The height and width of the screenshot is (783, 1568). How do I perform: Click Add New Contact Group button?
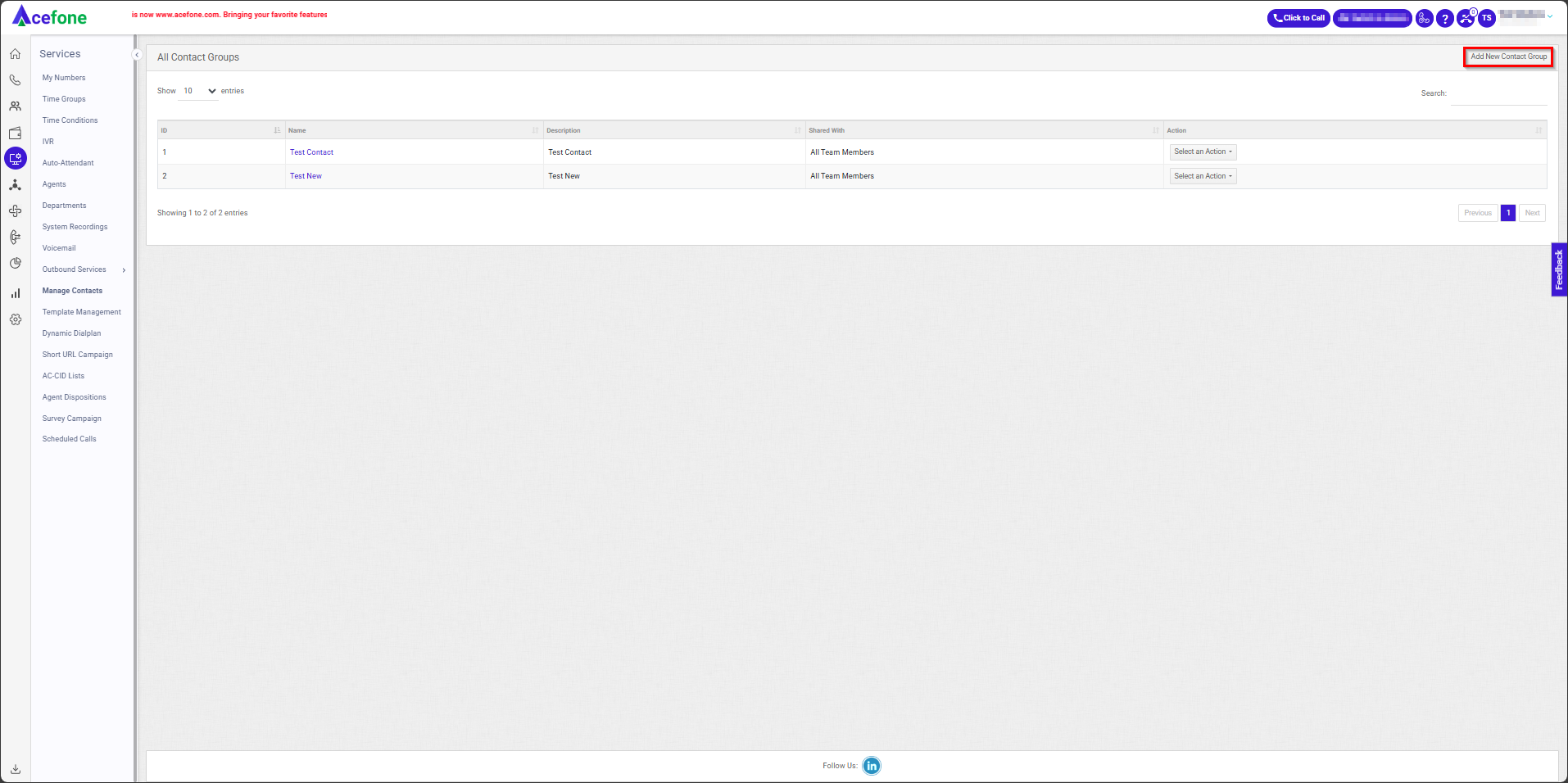coord(1508,57)
